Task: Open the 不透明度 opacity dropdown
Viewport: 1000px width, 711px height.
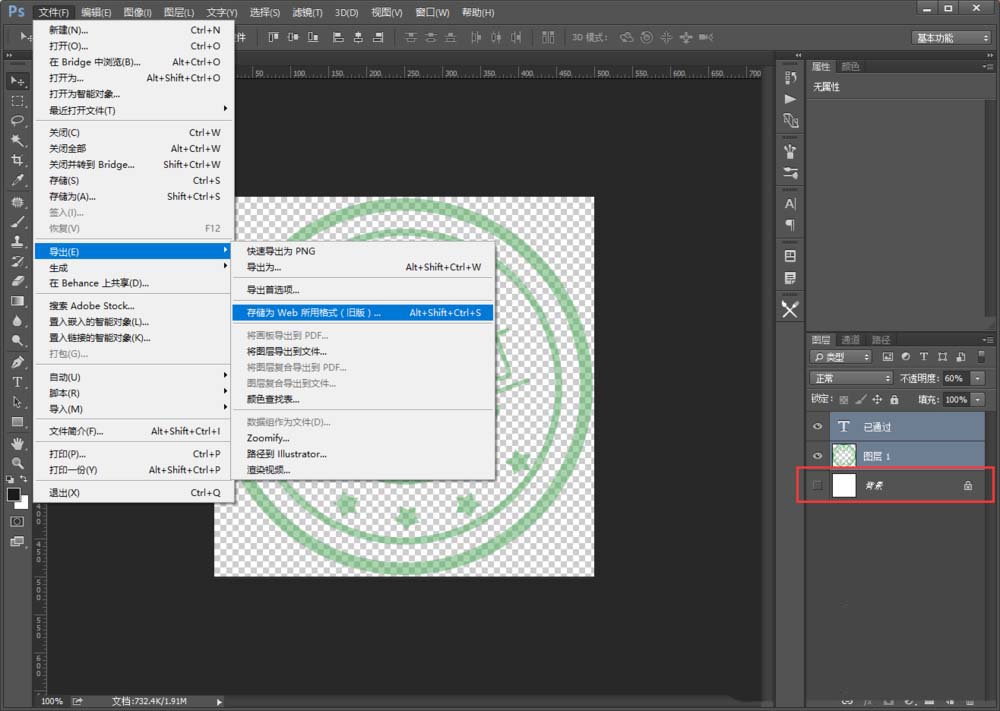Action: tap(977, 378)
